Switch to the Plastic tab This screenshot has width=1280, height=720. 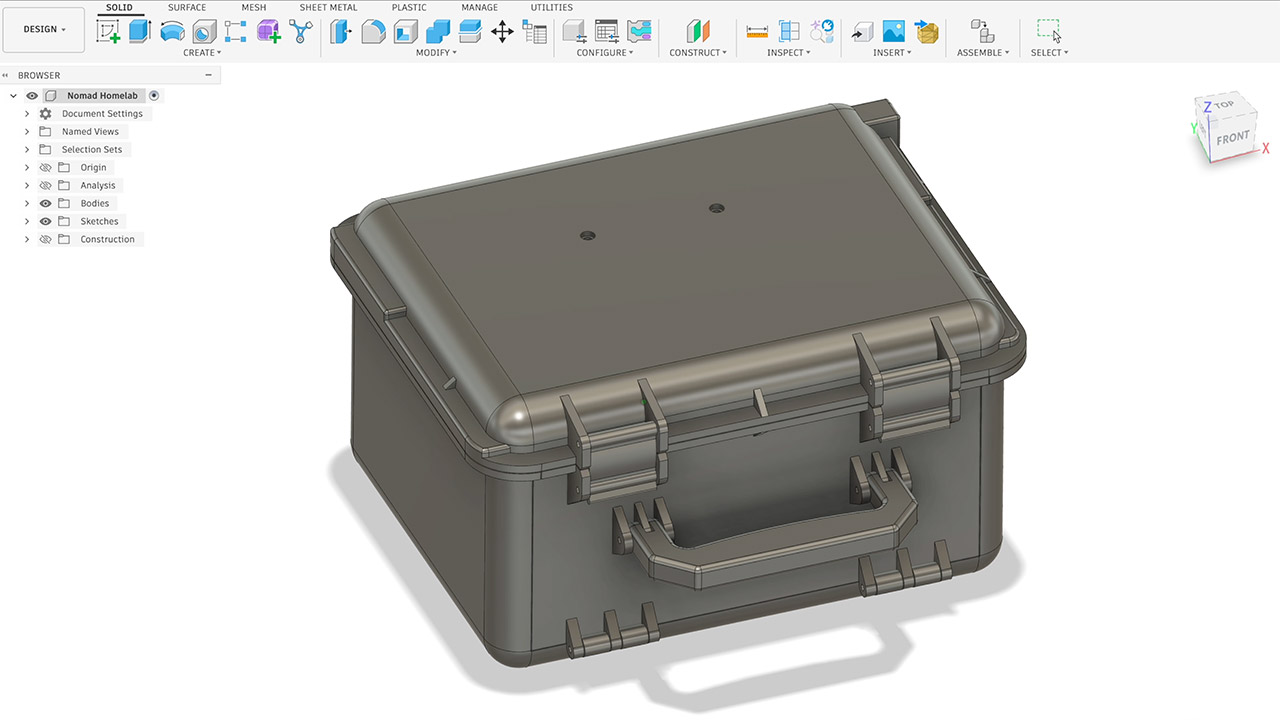409,8
